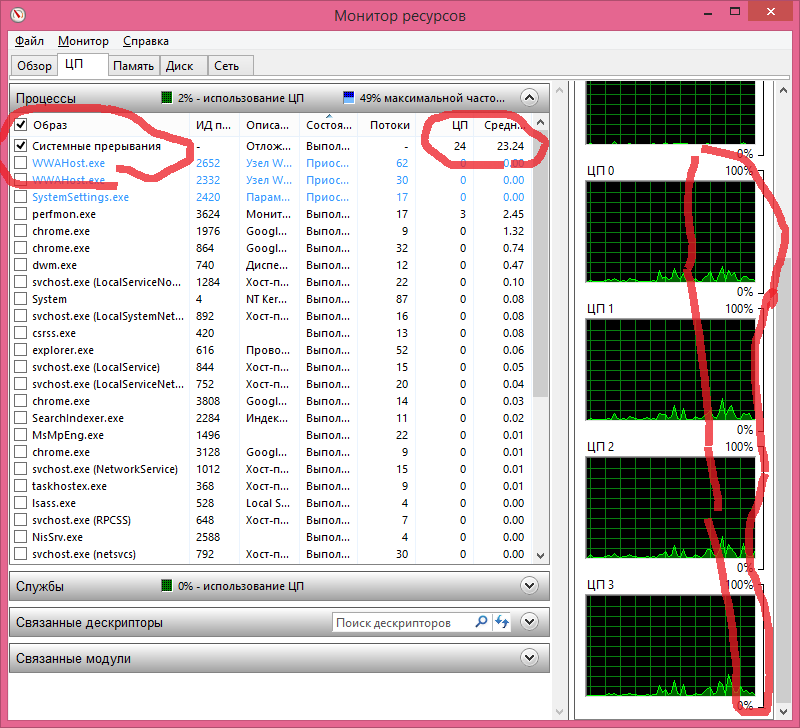Check the WWAHost.exe 2652 checkbox
This screenshot has height=728, width=800.
(x=20, y=163)
